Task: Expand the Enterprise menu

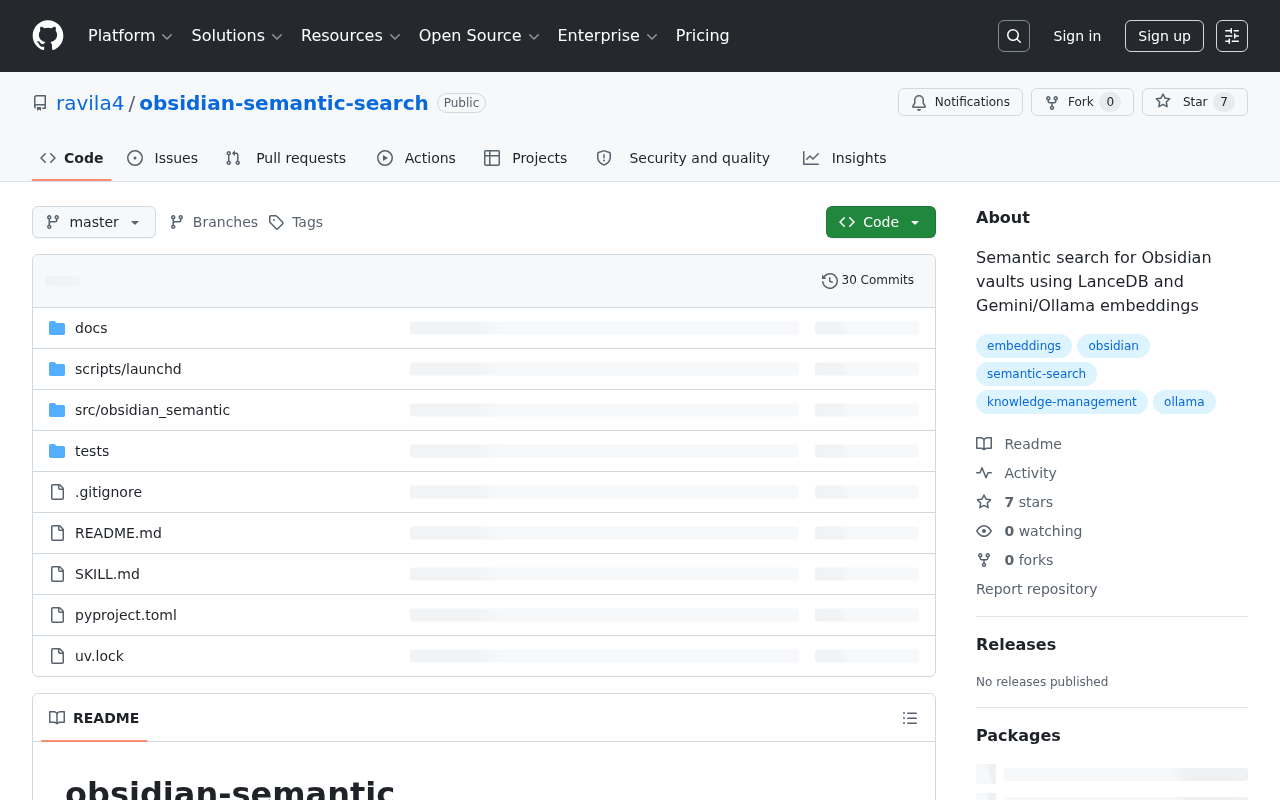Action: [x=608, y=36]
